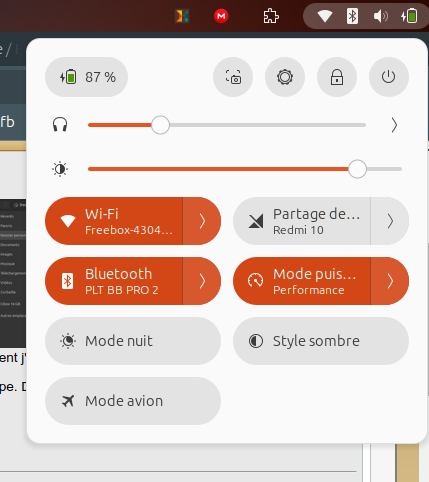
Task: Set volume slider track position
Action: click(227, 125)
